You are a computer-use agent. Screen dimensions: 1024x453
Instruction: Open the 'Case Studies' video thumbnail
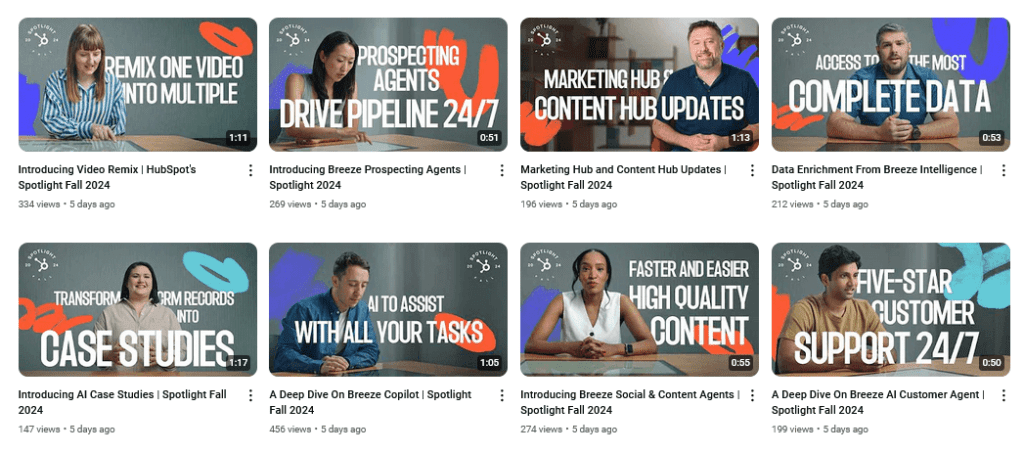point(138,309)
